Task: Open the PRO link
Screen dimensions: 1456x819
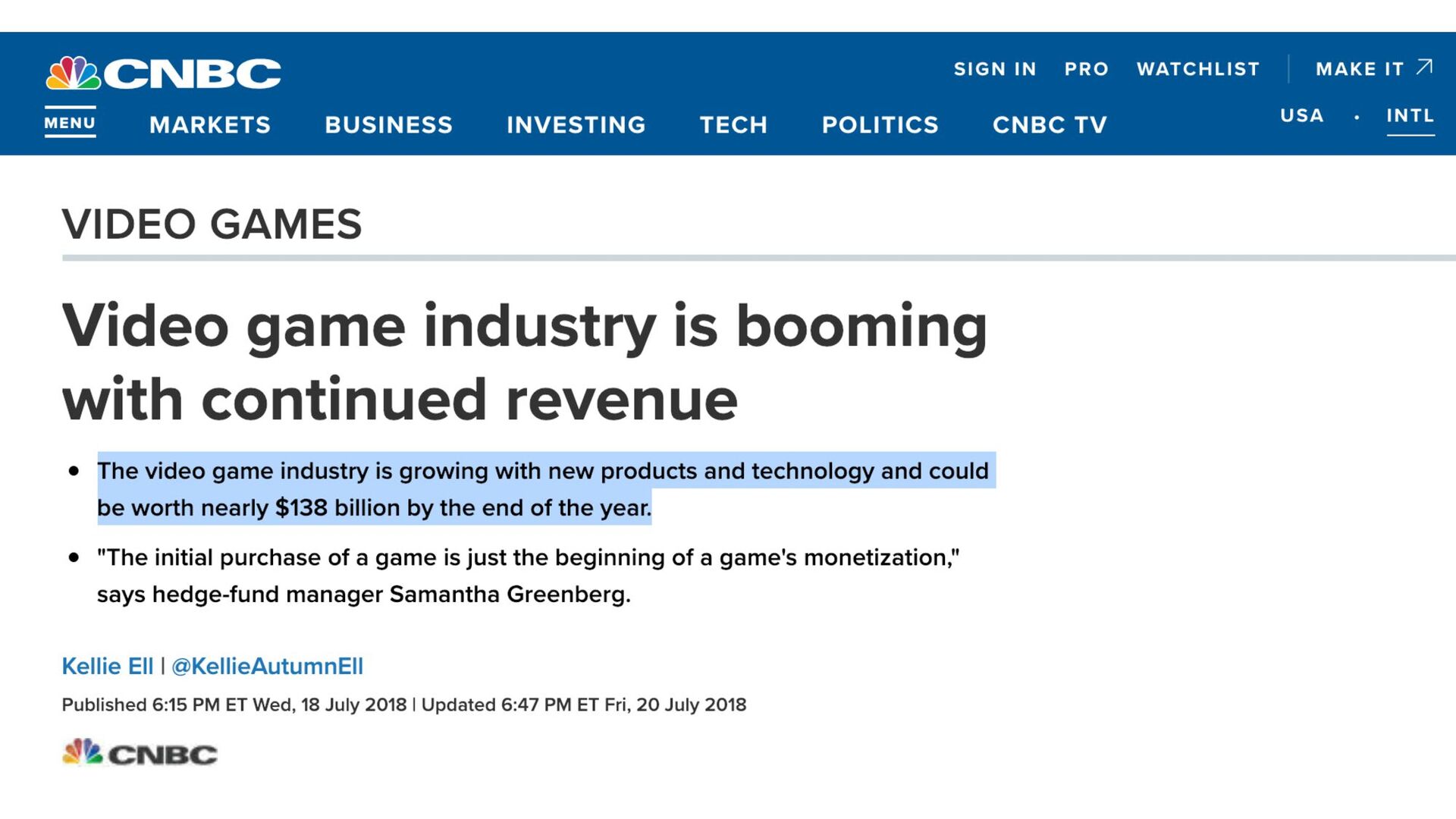Action: 1086,69
